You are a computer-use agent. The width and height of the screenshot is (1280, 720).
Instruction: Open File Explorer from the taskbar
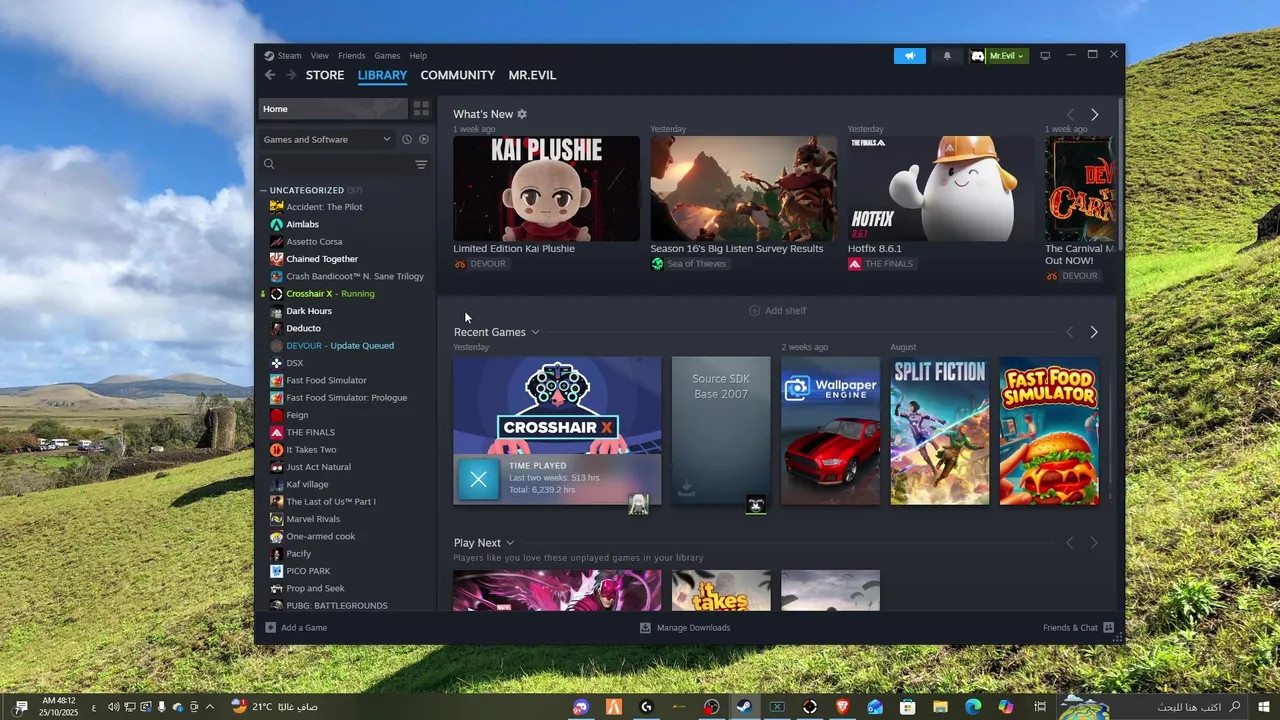[x=940, y=707]
